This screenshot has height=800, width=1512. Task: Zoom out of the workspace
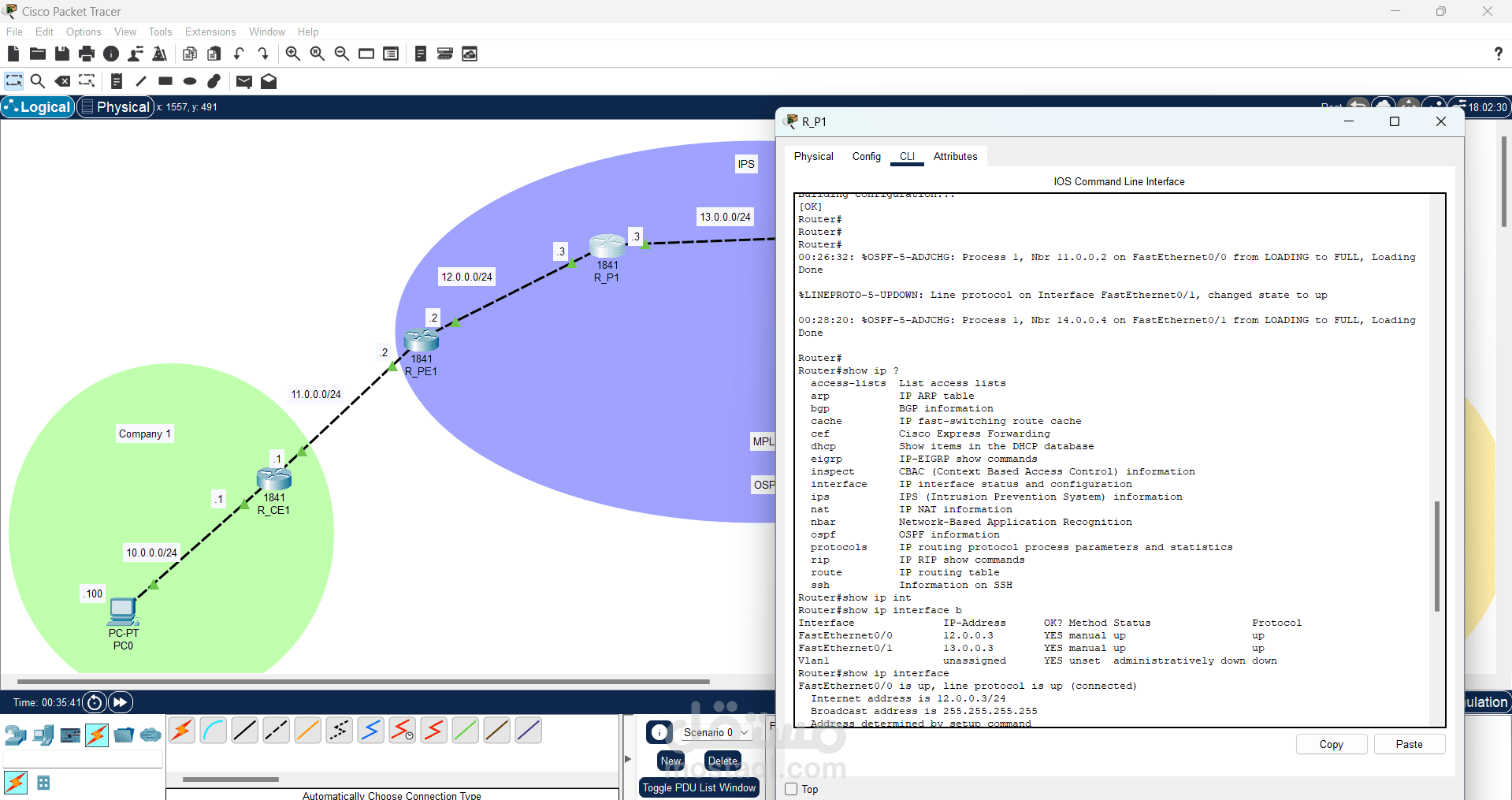point(342,54)
